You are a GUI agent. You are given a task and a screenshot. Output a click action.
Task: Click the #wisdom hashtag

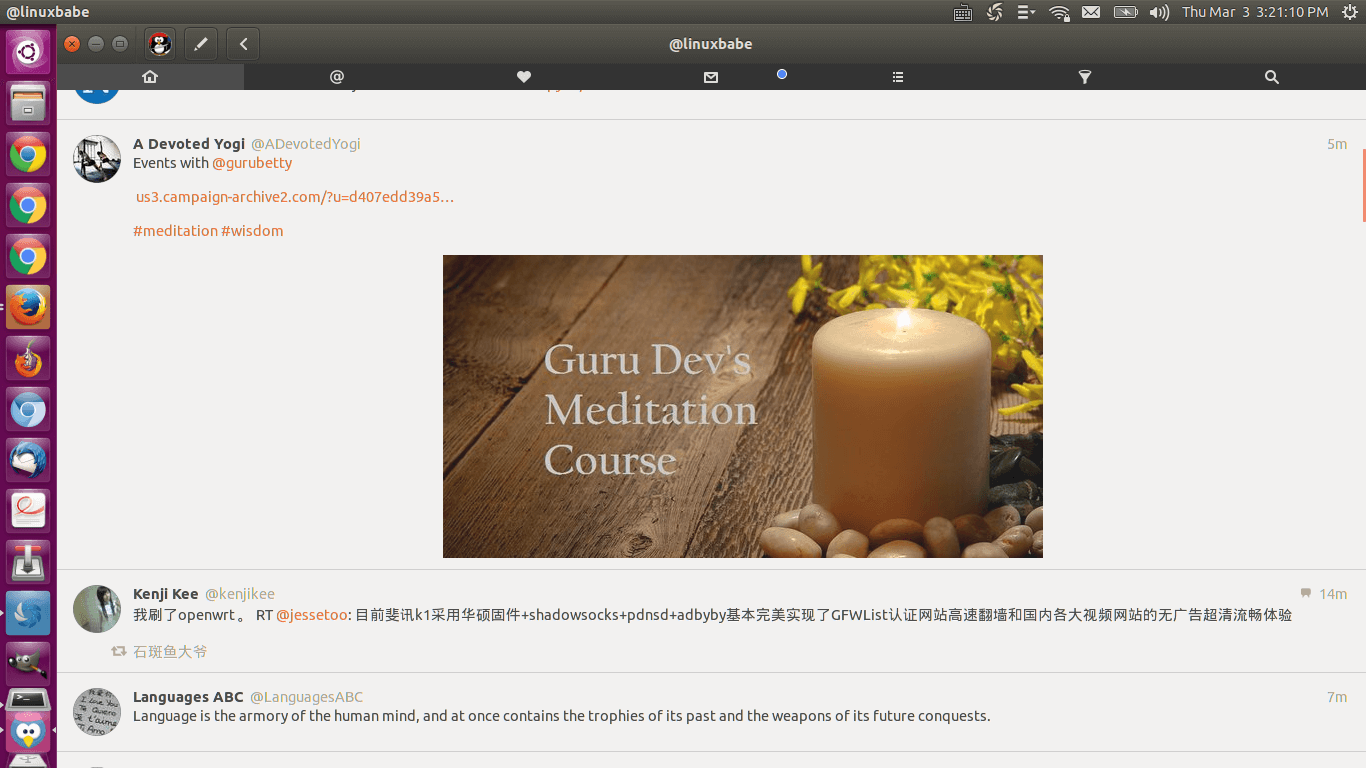point(252,231)
